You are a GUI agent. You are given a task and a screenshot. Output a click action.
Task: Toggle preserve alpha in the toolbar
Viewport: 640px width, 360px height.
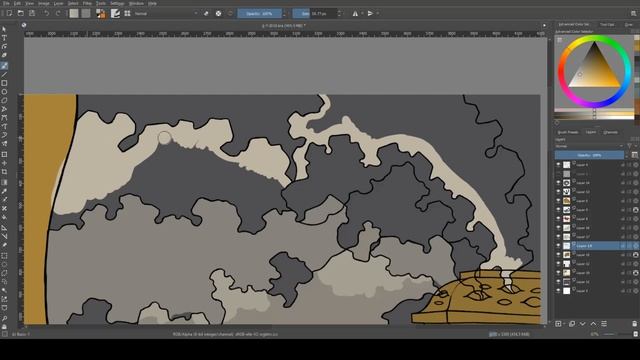[x=218, y=13]
